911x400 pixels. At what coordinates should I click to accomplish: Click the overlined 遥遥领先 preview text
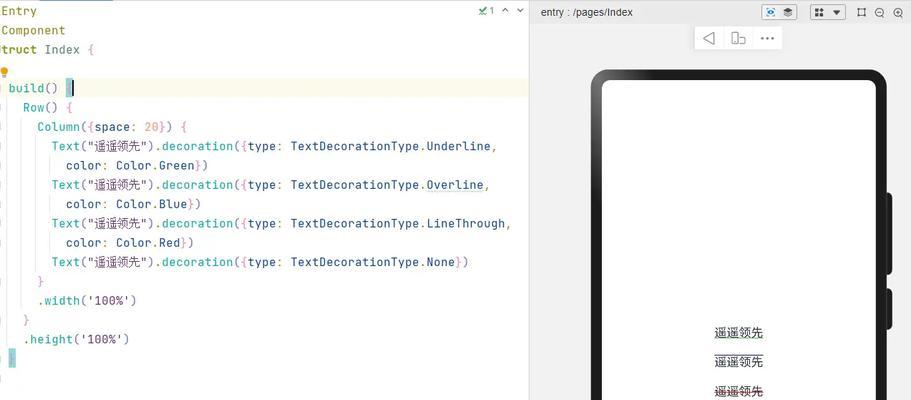[x=738, y=362]
